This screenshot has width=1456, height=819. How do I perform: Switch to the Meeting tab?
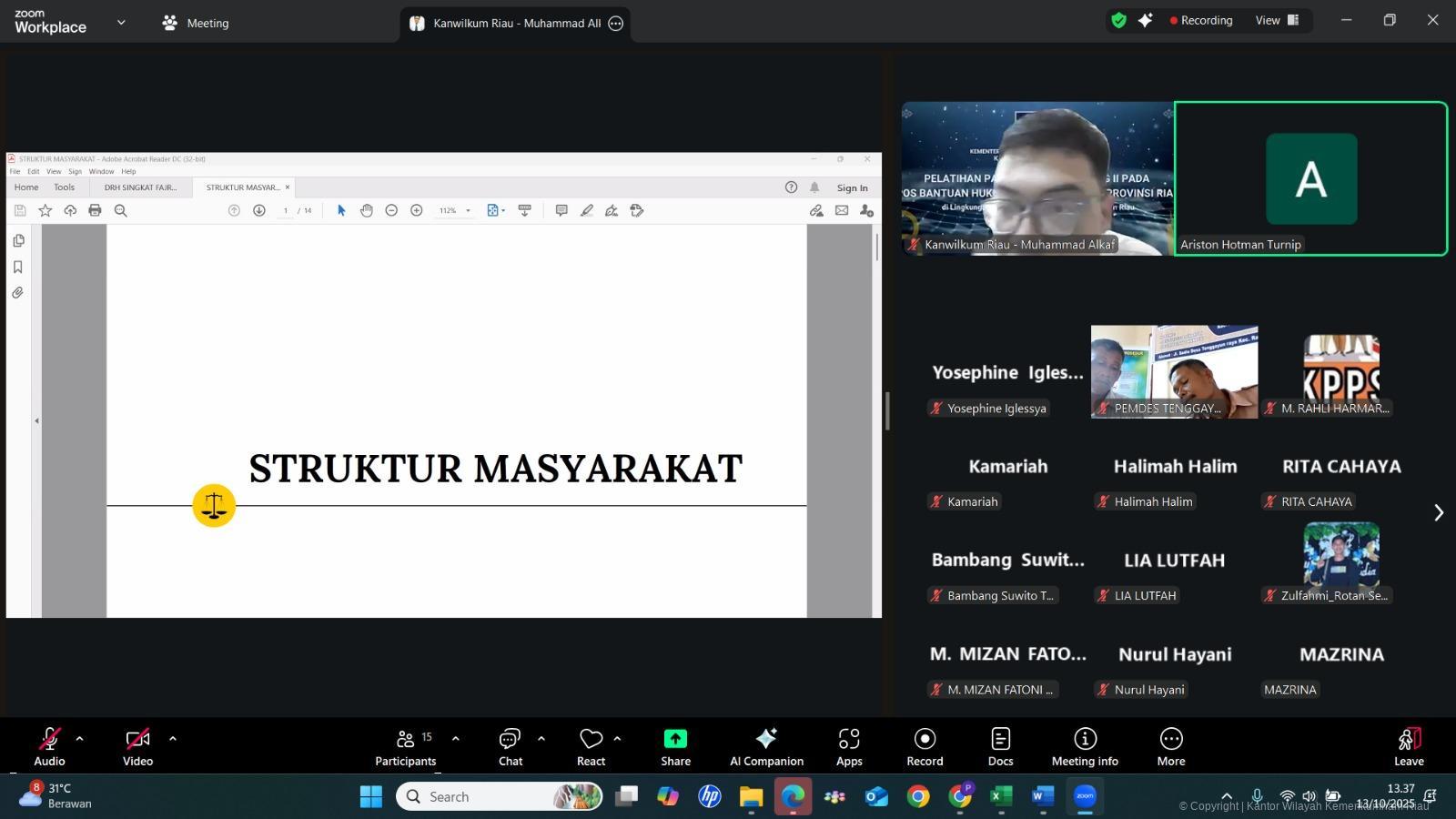pos(196,23)
